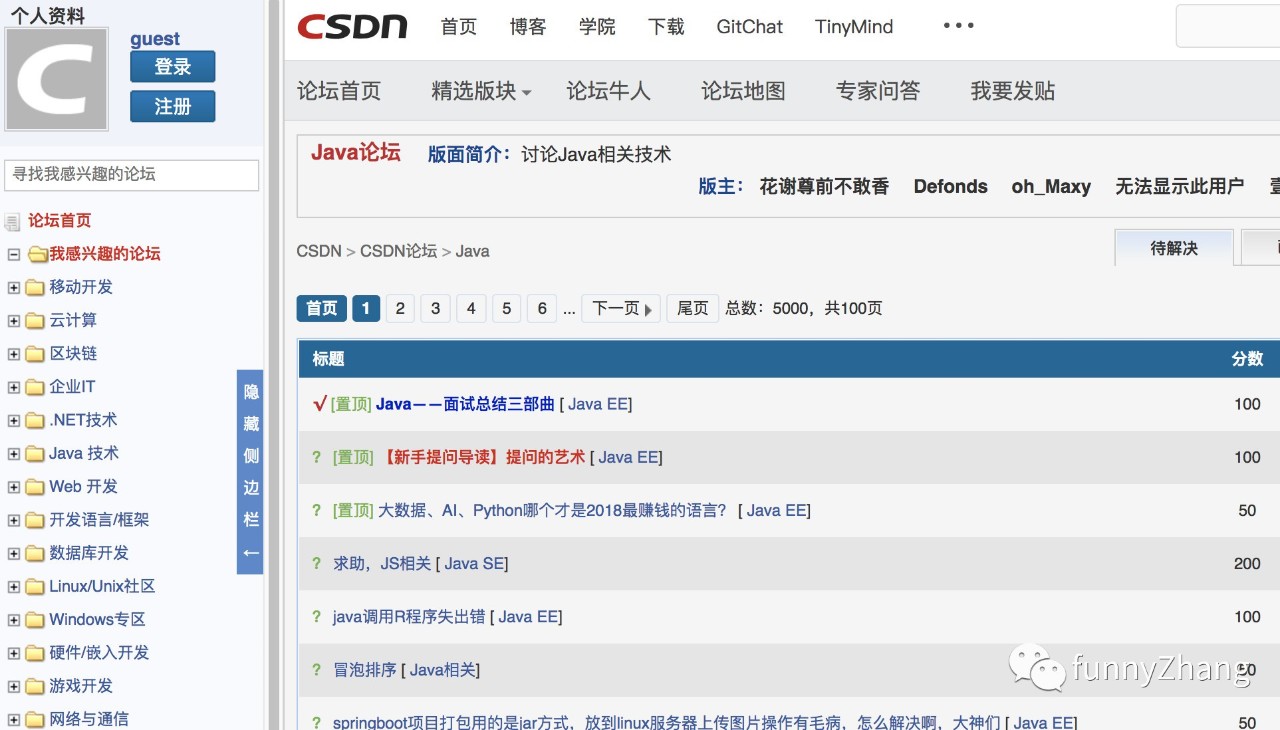Go to pagination page 3
1280x730 pixels.
pos(435,308)
